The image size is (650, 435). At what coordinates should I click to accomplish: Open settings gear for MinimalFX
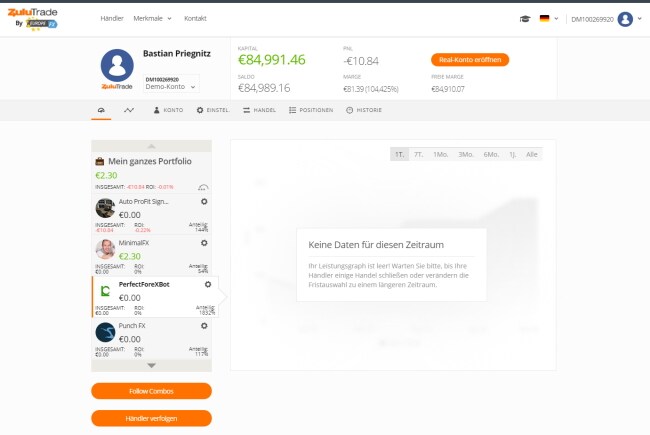tap(204, 243)
